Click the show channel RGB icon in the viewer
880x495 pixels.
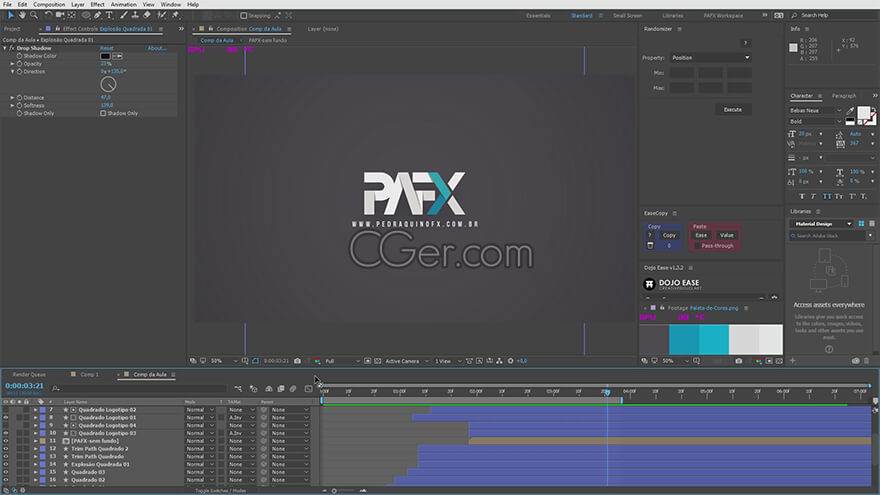tap(318, 361)
